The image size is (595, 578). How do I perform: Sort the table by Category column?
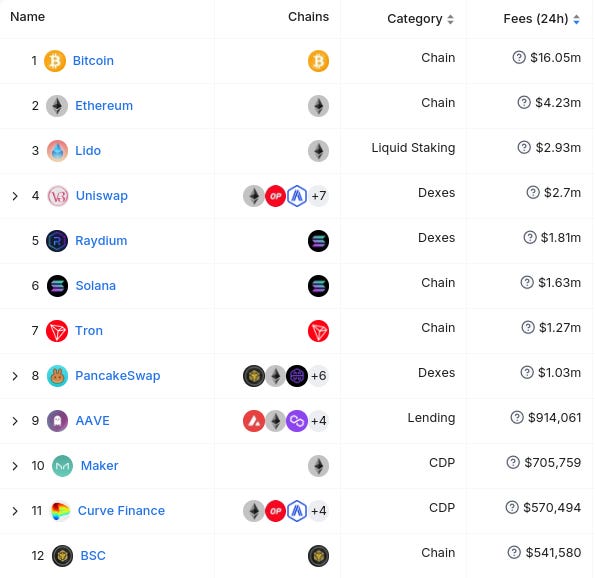420,19
